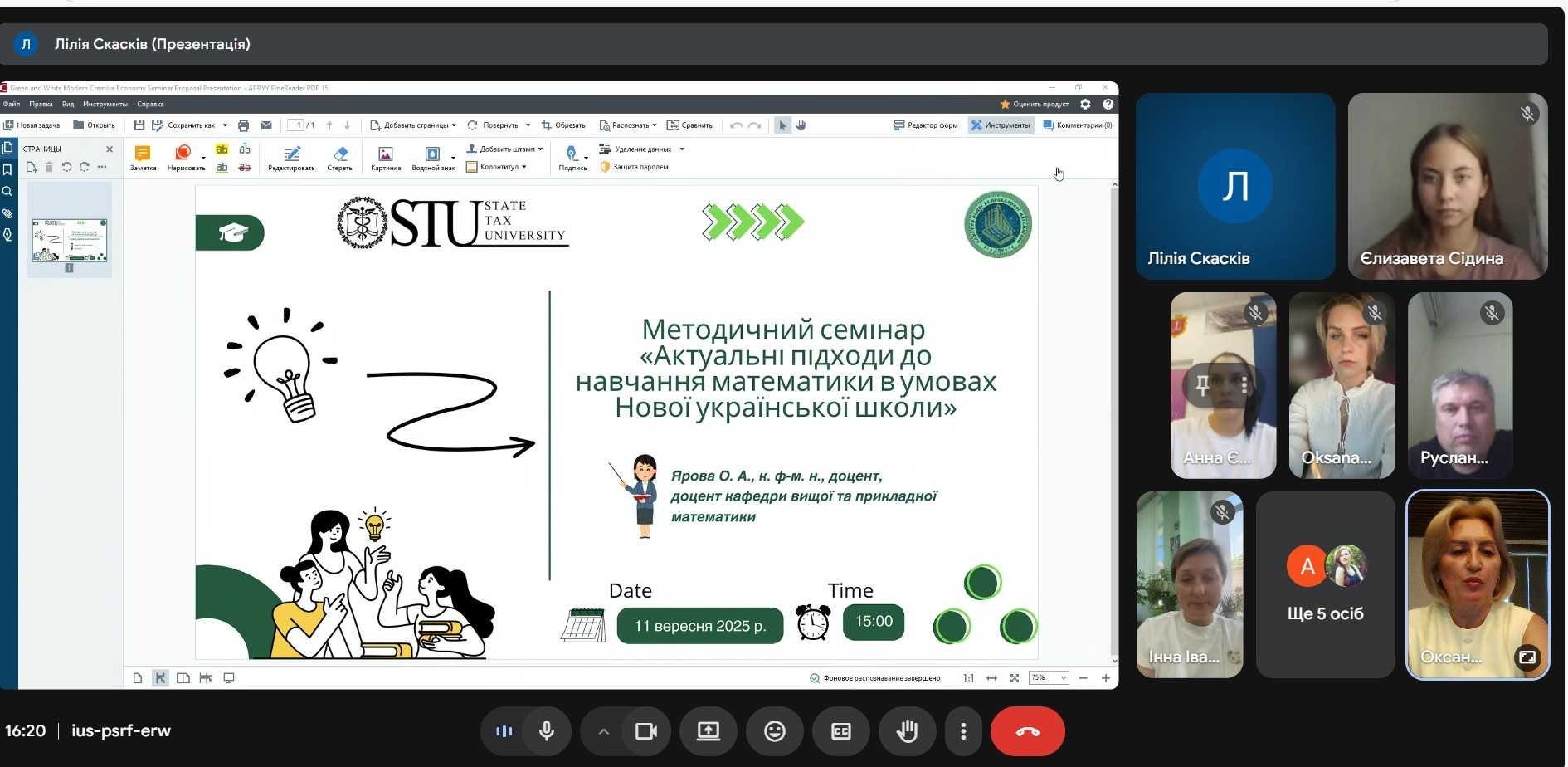
Task: Select the yellow highlight text tool
Action: [x=222, y=149]
